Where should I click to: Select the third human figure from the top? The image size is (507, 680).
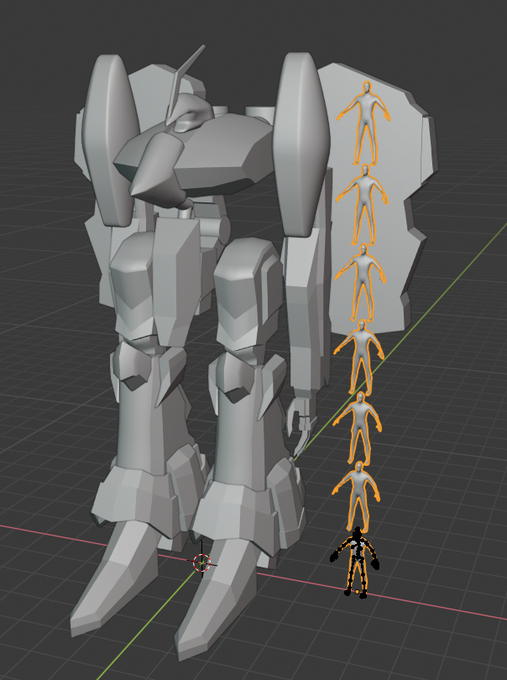coord(361,282)
